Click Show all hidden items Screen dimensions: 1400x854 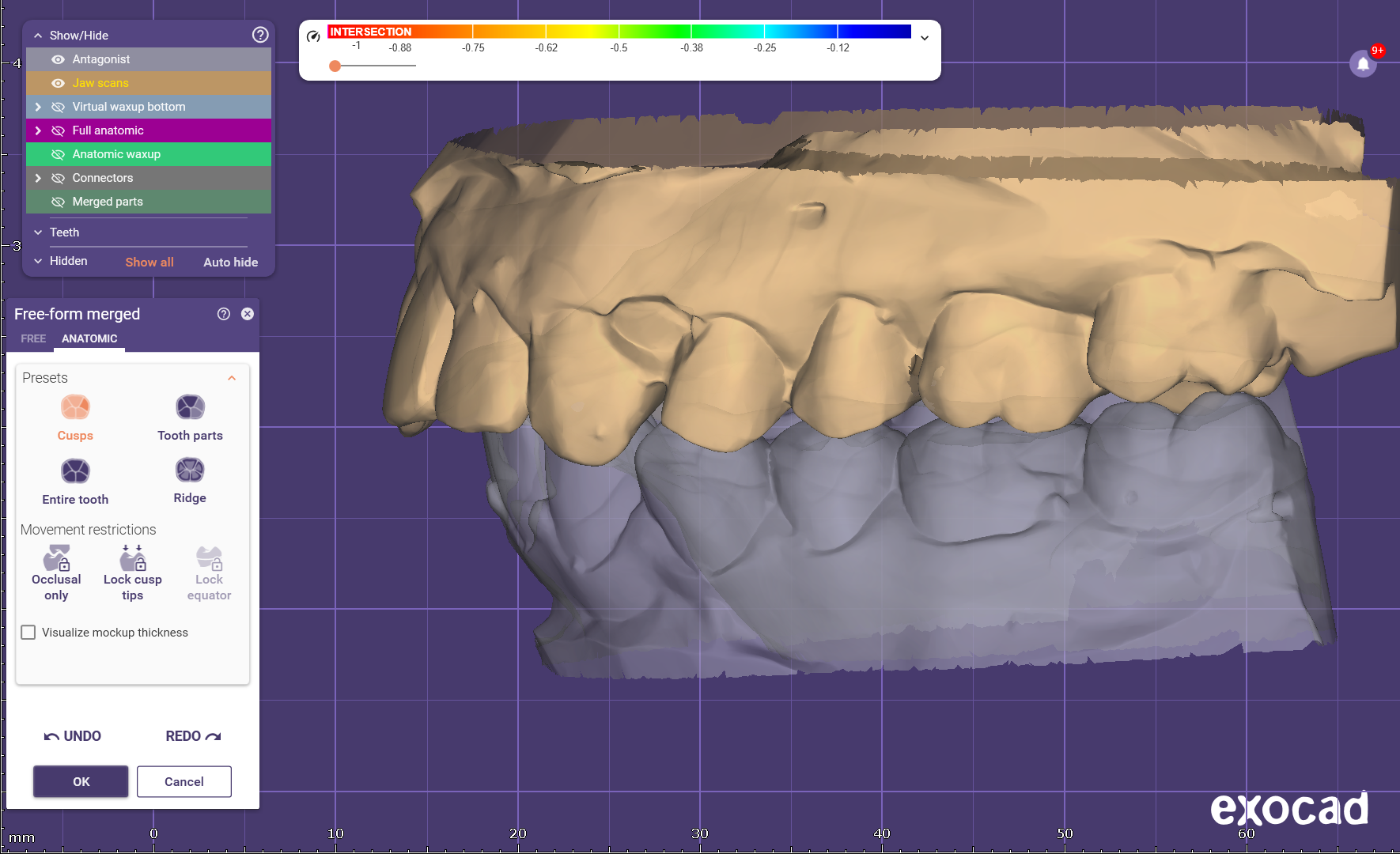click(x=149, y=263)
